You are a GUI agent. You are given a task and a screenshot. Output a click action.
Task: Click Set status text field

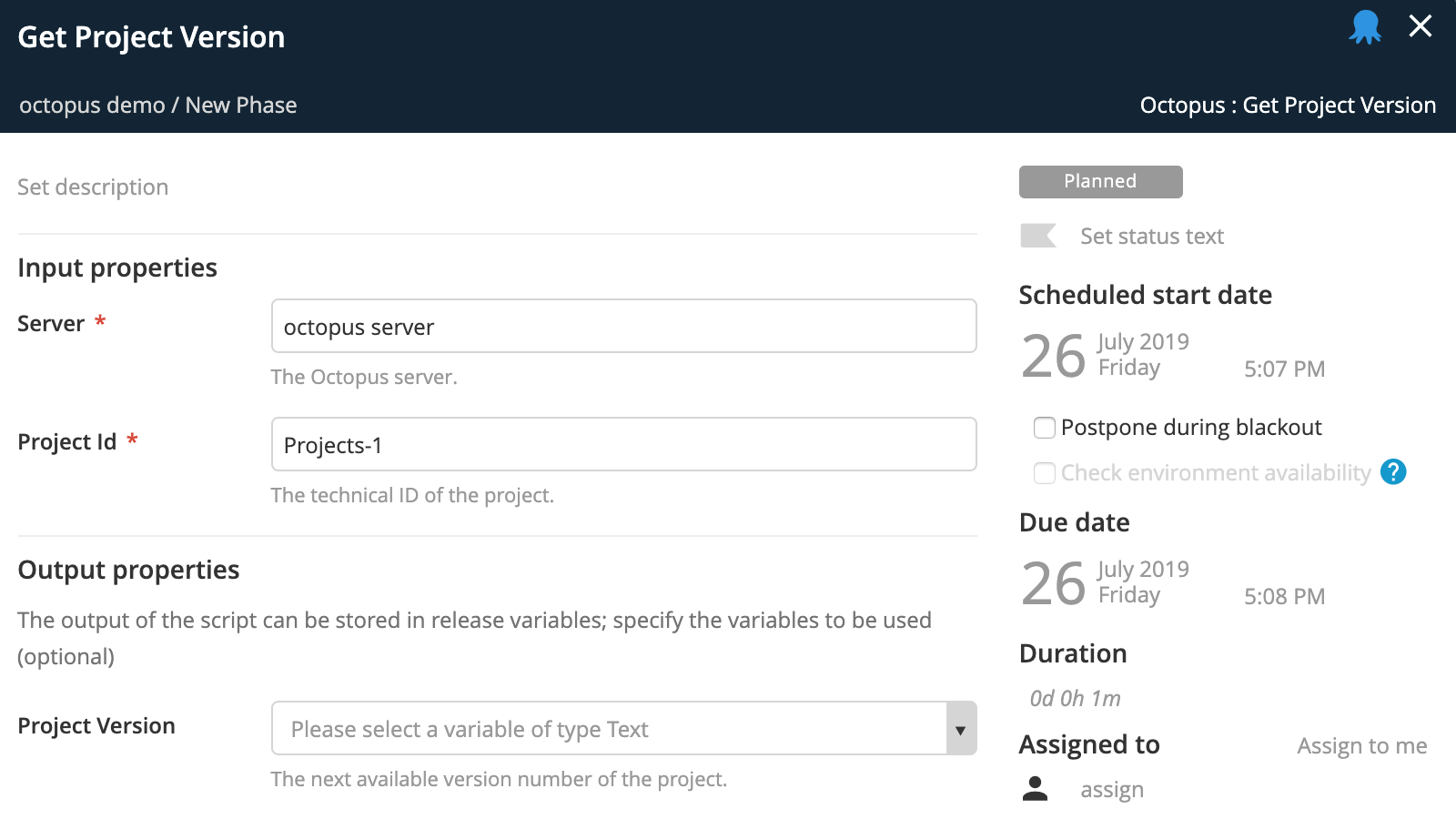pyautogui.click(x=1152, y=237)
